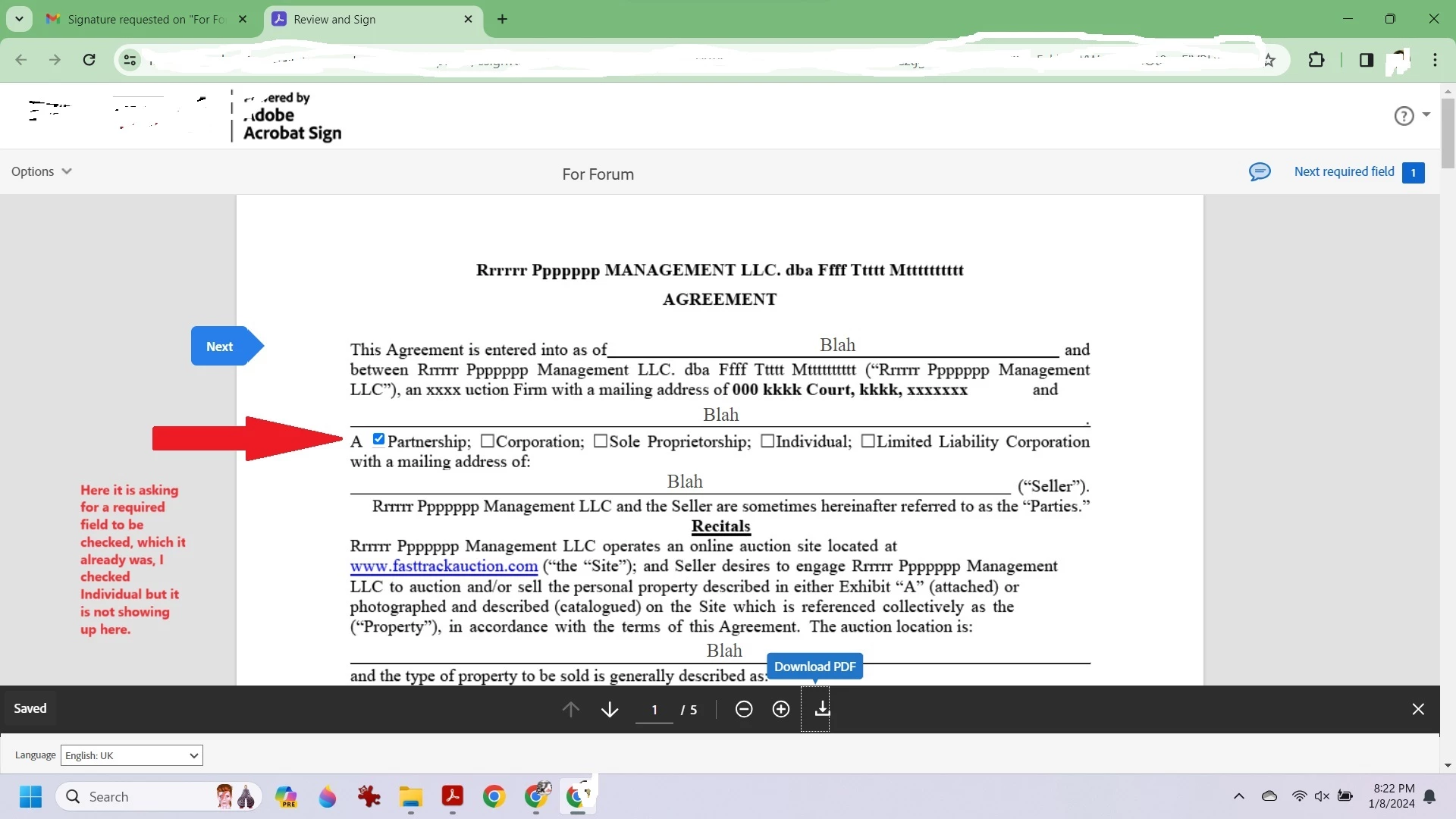The height and width of the screenshot is (819, 1456).
Task: Click the Download PDF icon
Action: (822, 709)
